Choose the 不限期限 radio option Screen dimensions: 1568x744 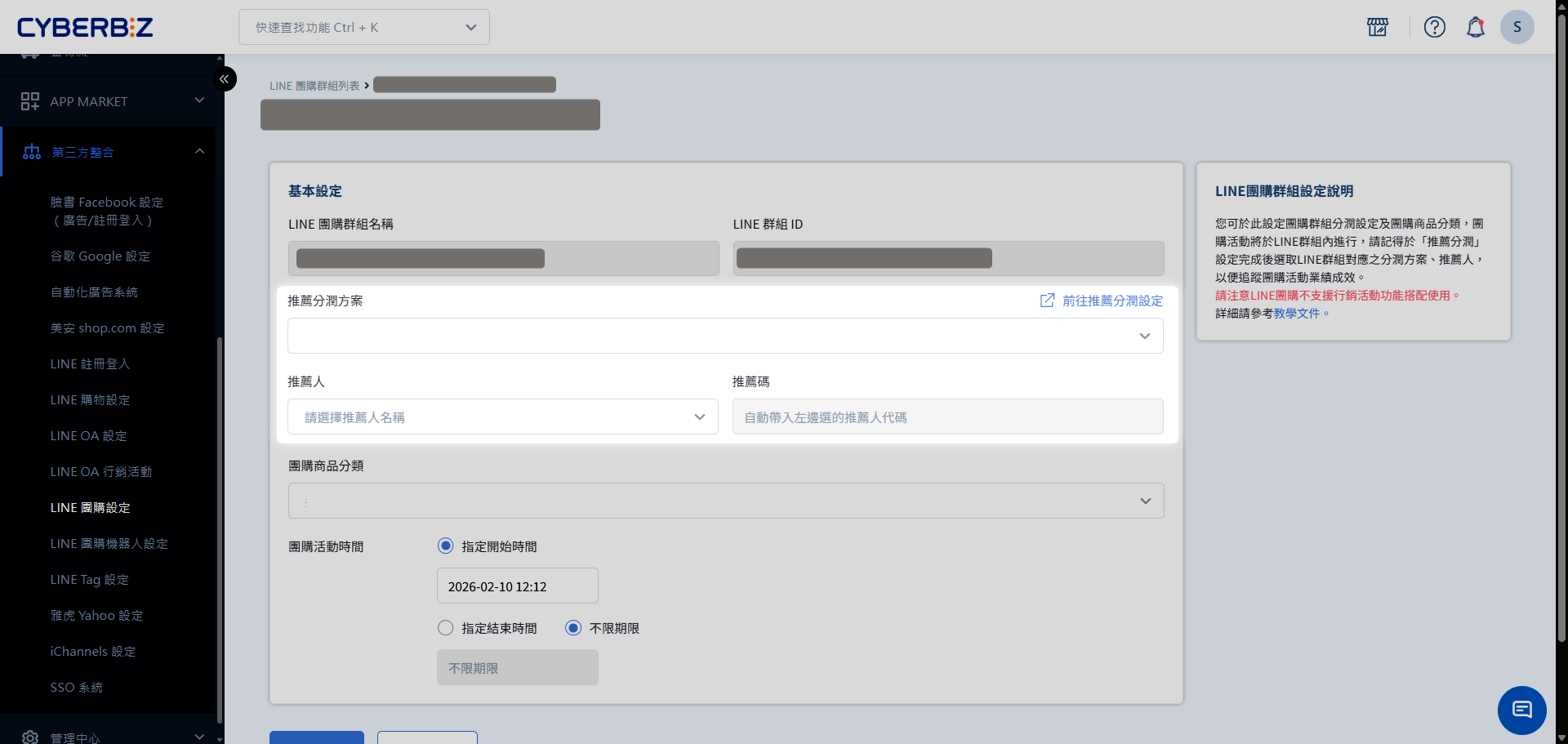(573, 628)
